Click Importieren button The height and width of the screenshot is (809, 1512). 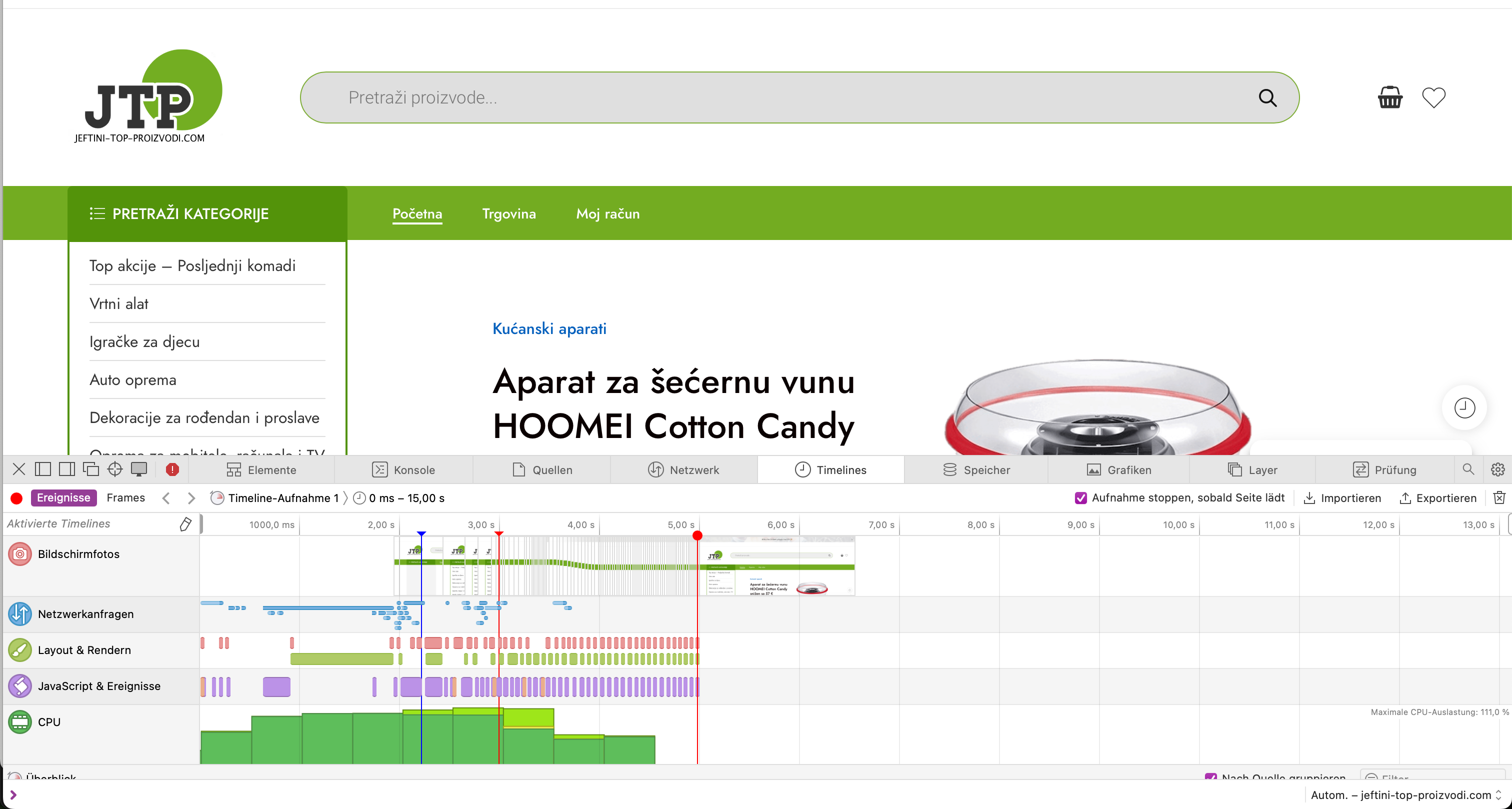click(x=1342, y=498)
